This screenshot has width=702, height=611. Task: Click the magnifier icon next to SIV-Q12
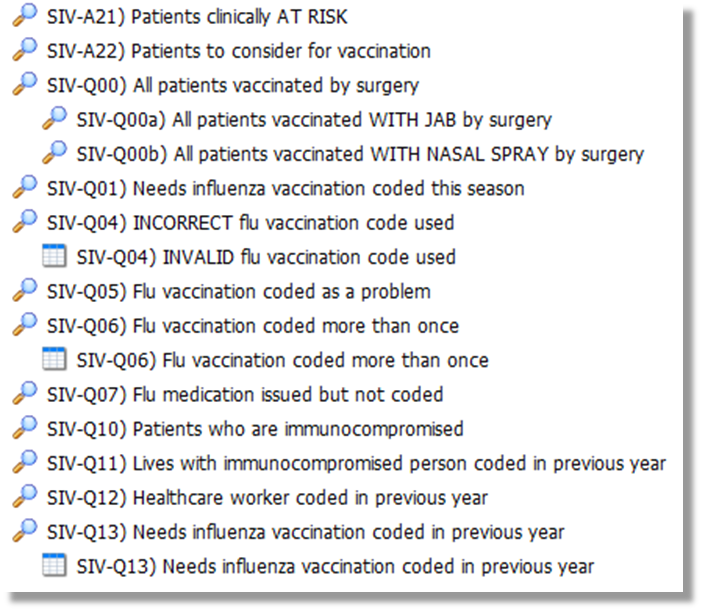click(25, 497)
